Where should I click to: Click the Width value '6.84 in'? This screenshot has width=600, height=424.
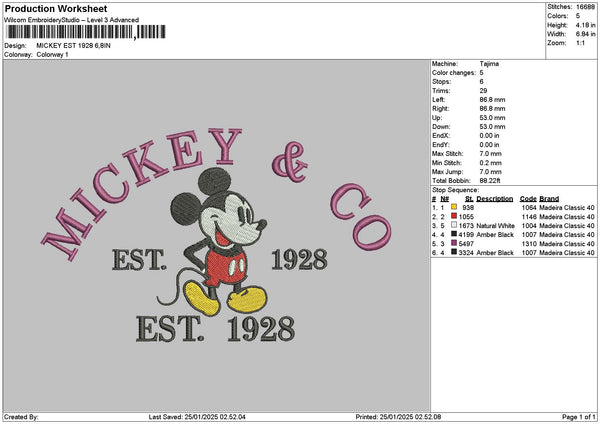click(x=585, y=34)
